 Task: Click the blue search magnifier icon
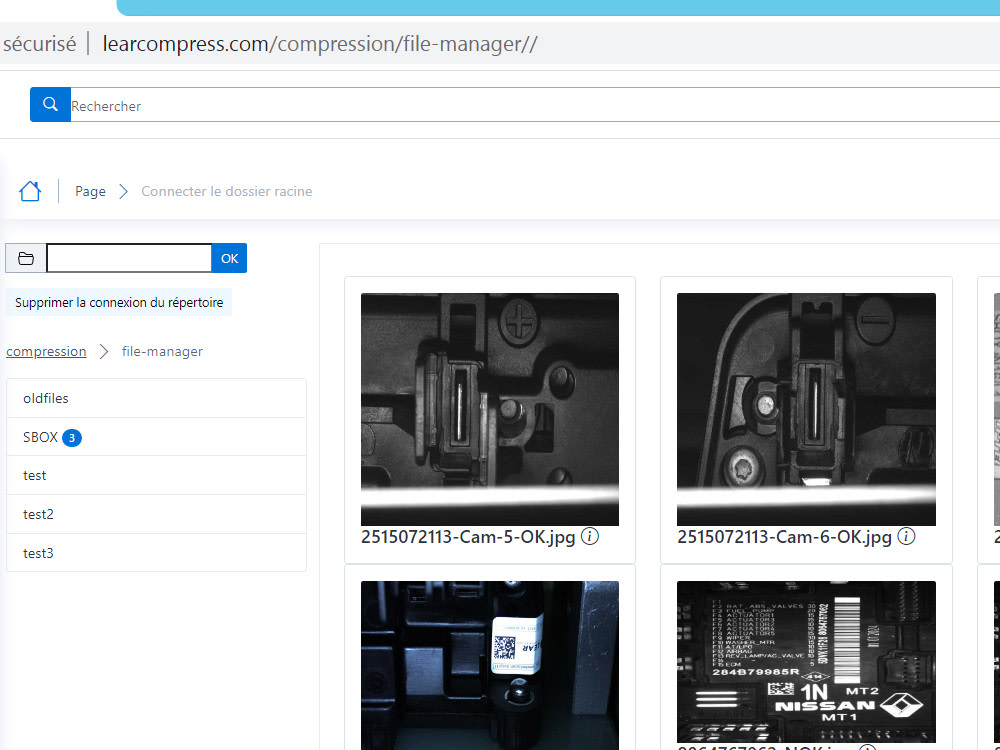(x=50, y=105)
